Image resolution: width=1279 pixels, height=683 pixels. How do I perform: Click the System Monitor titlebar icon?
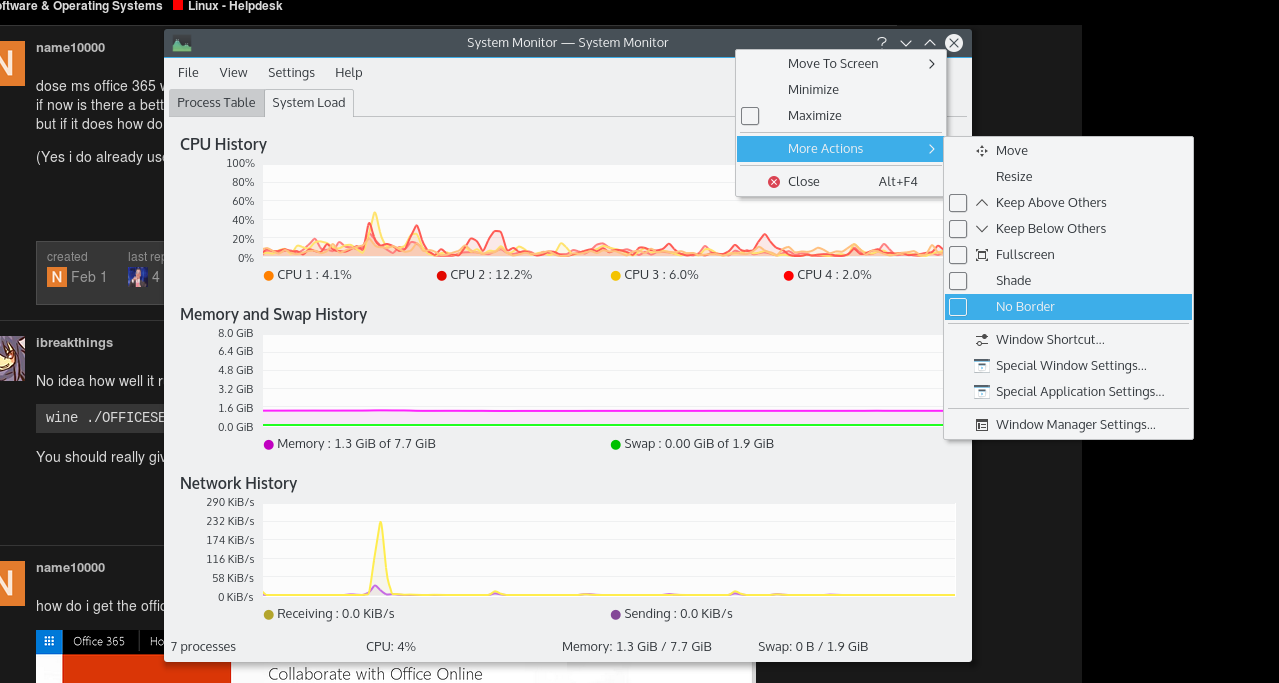tap(182, 42)
